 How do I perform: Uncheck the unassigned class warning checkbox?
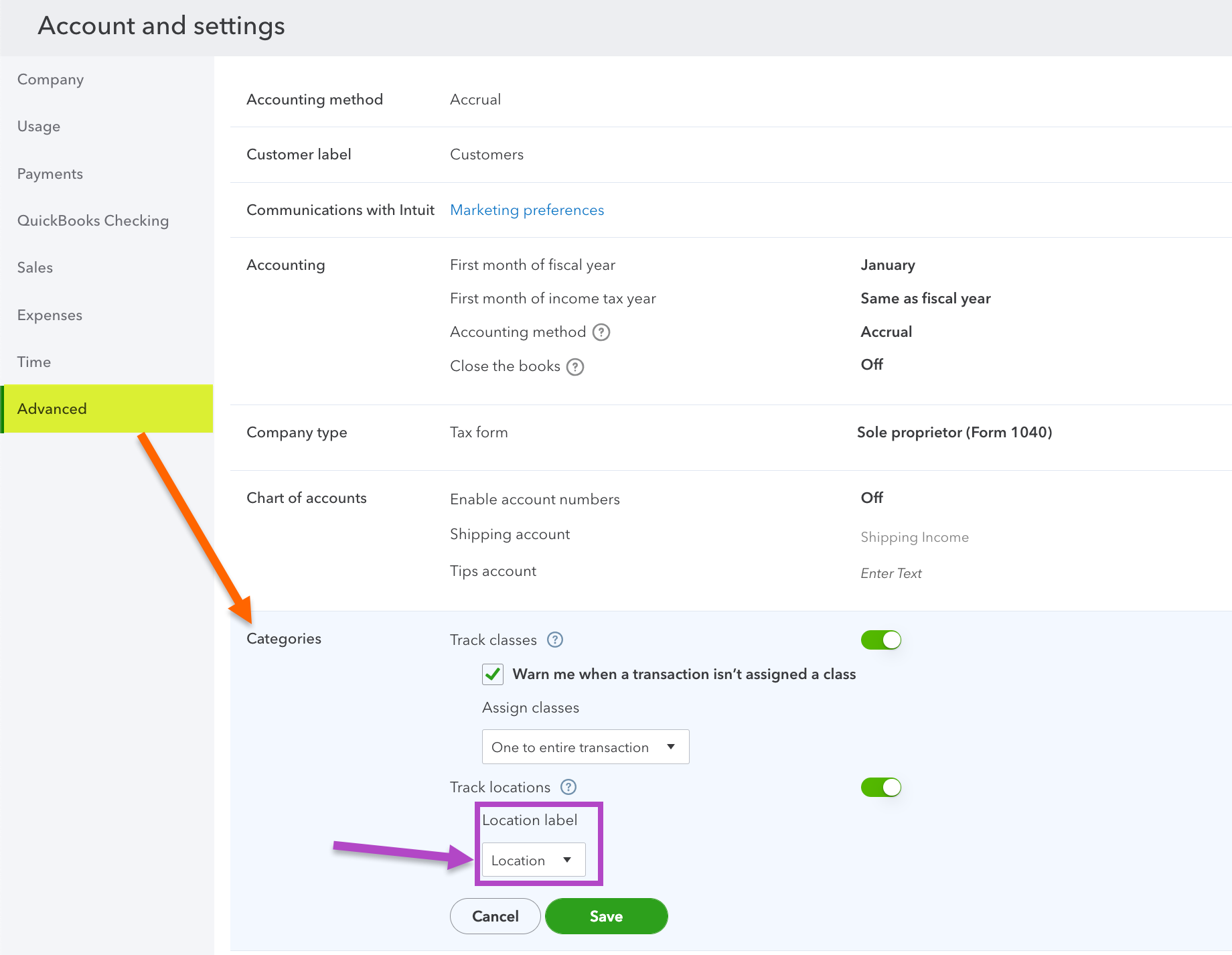[x=493, y=674]
